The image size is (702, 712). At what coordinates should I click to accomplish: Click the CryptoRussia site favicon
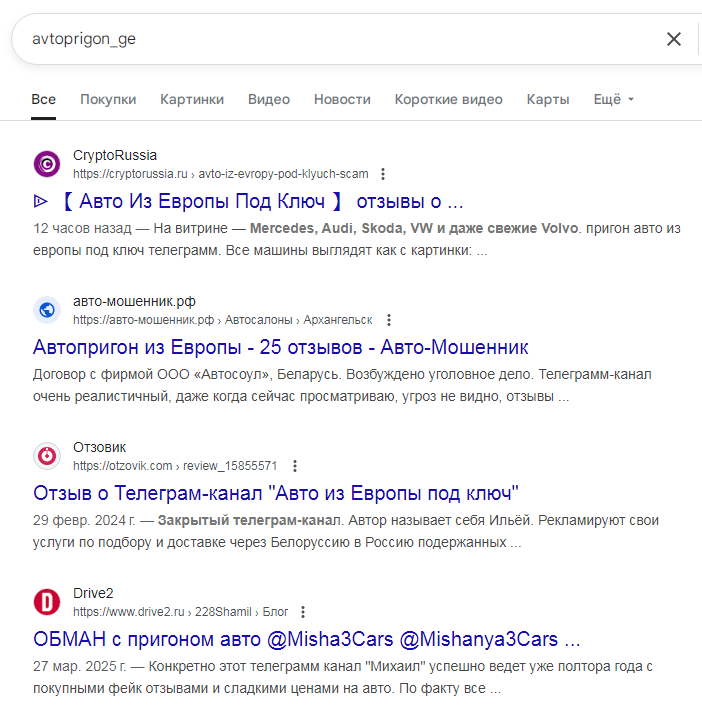46,163
